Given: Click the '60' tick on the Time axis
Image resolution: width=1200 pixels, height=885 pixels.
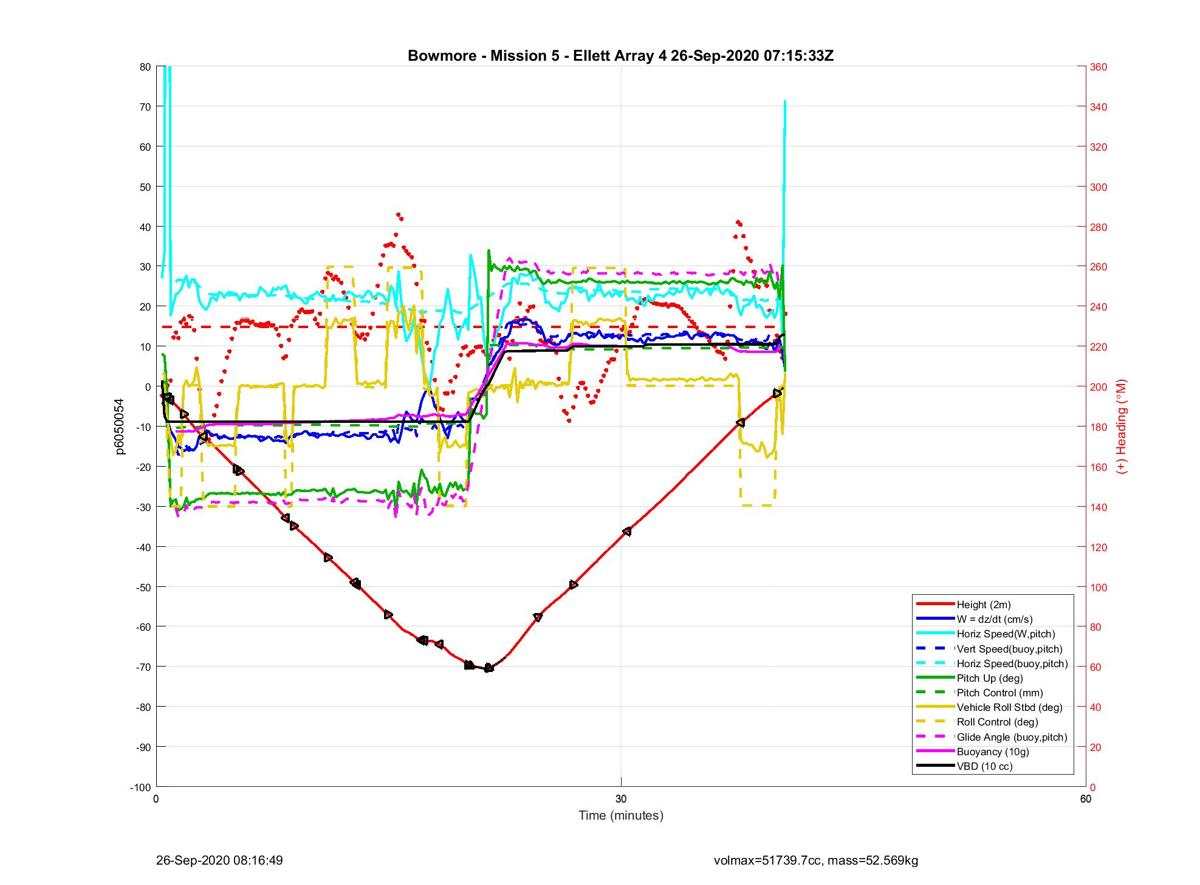Looking at the screenshot, I should [x=1086, y=799].
